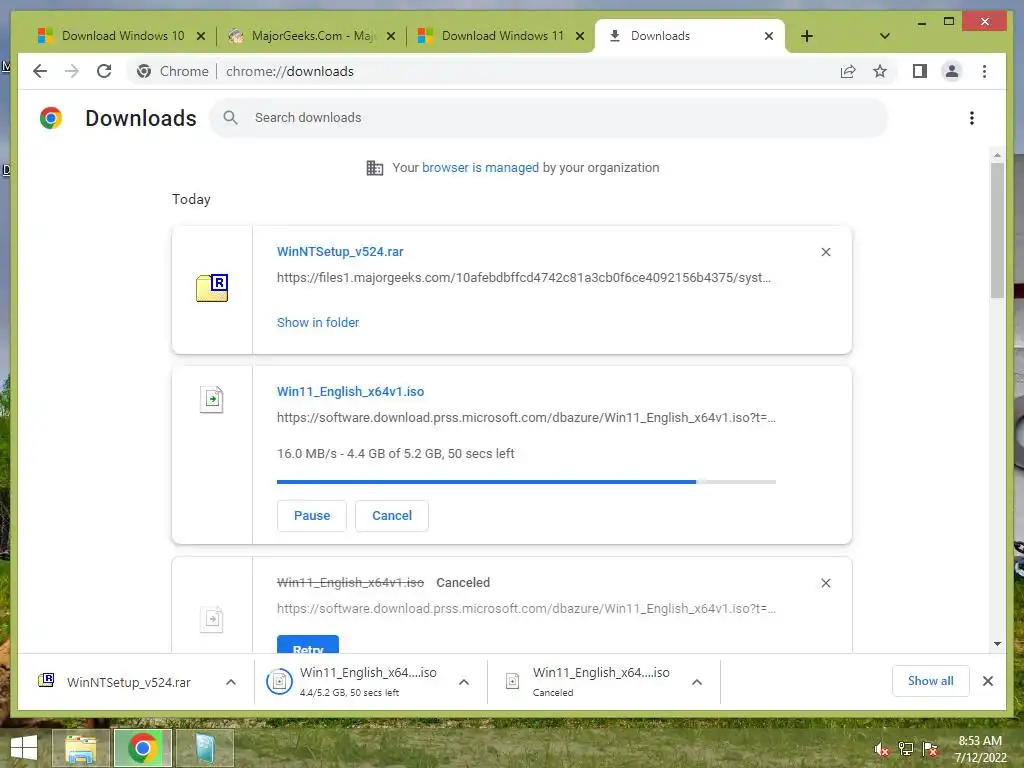Reload the downloads page
This screenshot has width=1024, height=768.
coord(104,71)
